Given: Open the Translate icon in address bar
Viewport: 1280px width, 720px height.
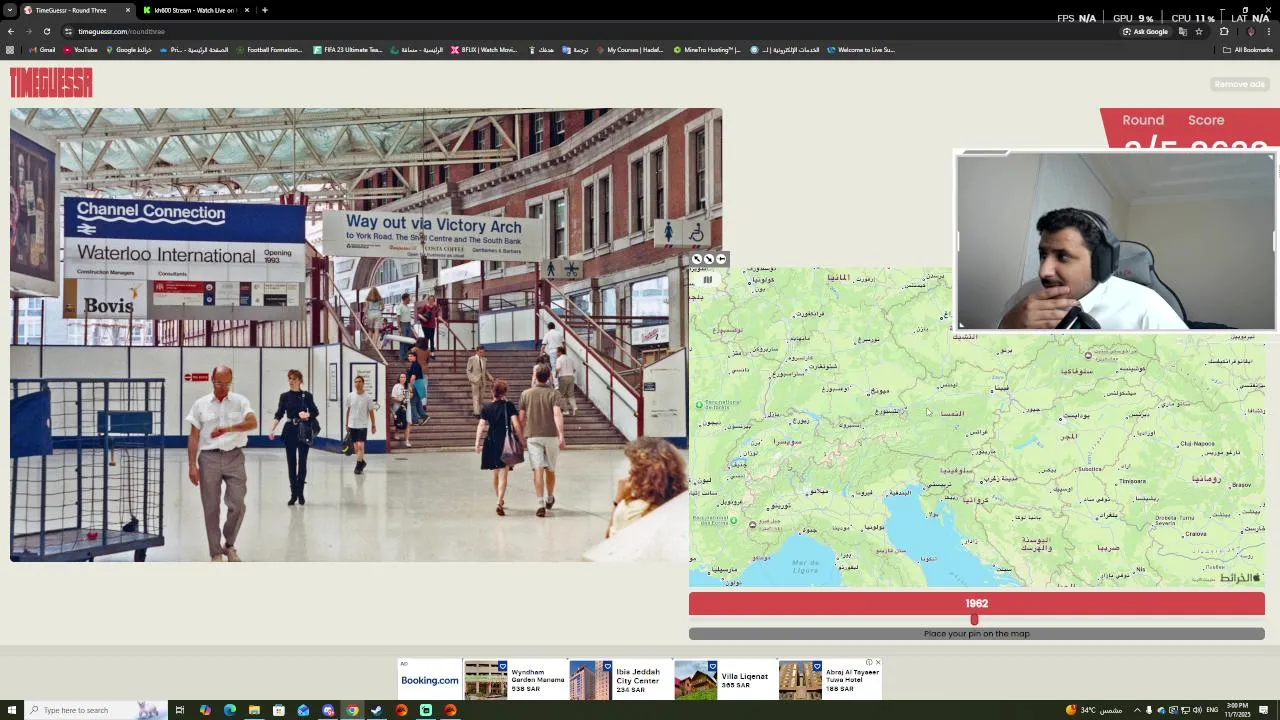Looking at the screenshot, I should 1183,31.
